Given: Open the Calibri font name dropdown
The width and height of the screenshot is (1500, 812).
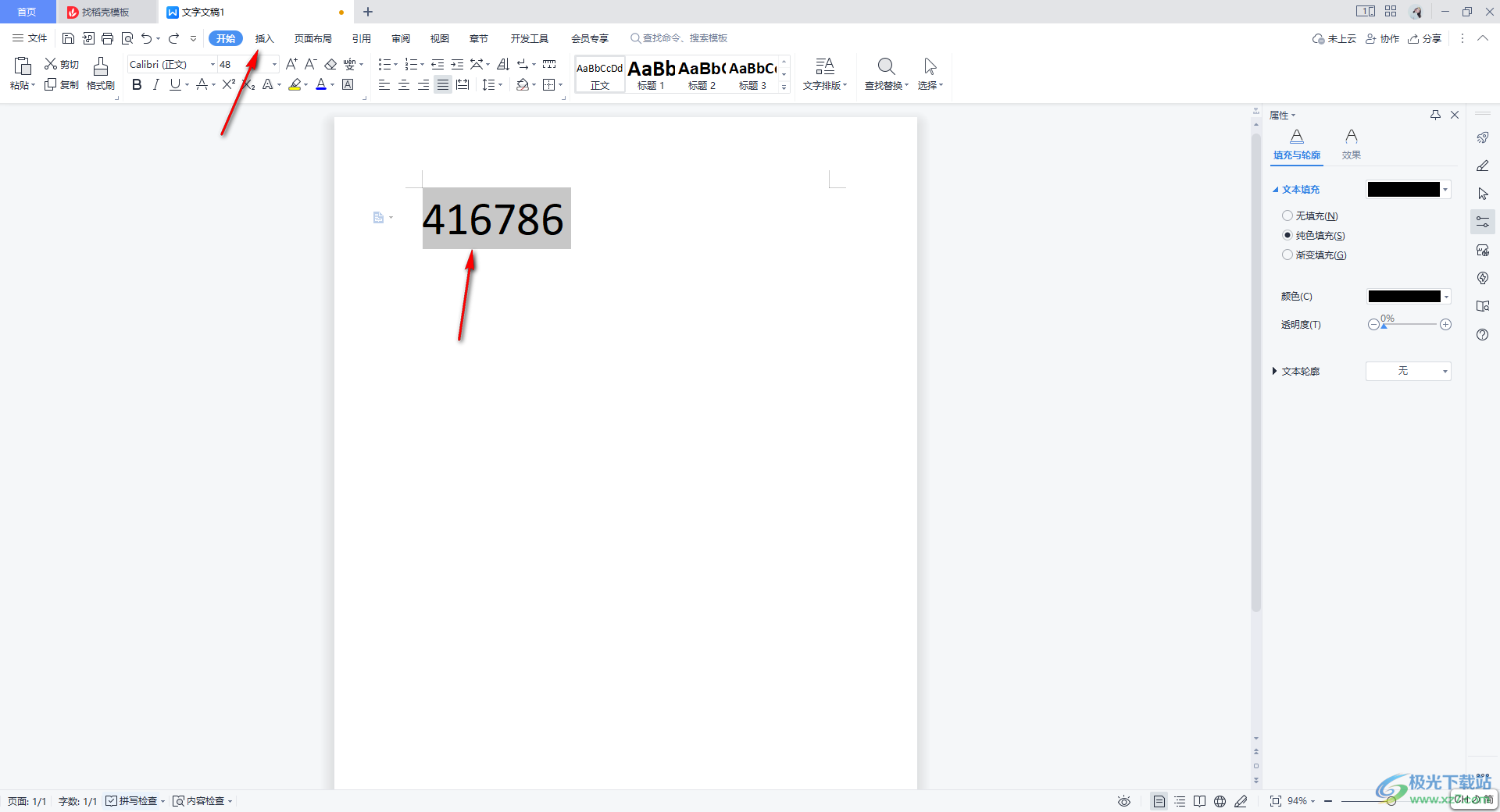Looking at the screenshot, I should (212, 64).
